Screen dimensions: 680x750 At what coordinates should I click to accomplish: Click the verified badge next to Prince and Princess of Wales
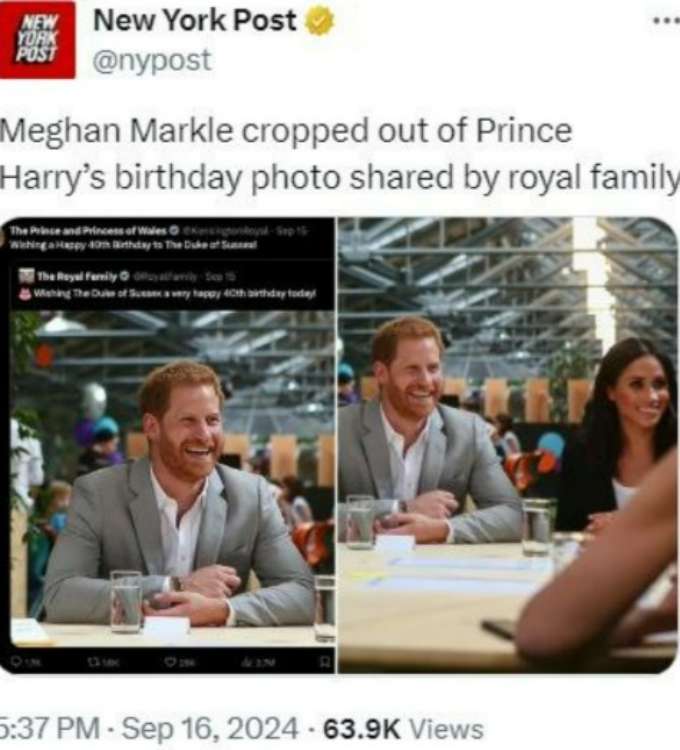click(x=175, y=232)
